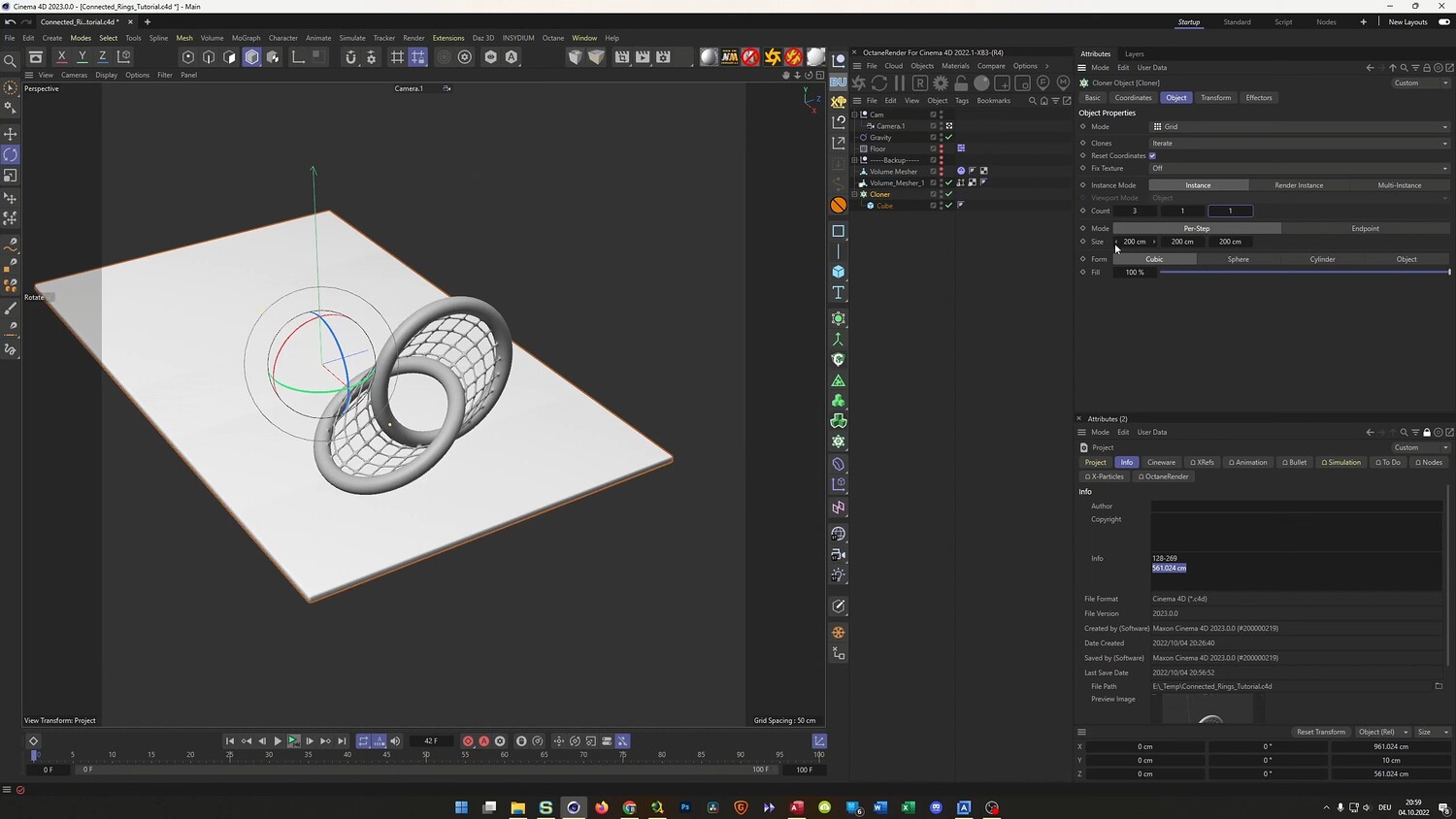Jump to the end of the timeline
Image resolution: width=1456 pixels, height=819 pixels.
[342, 741]
